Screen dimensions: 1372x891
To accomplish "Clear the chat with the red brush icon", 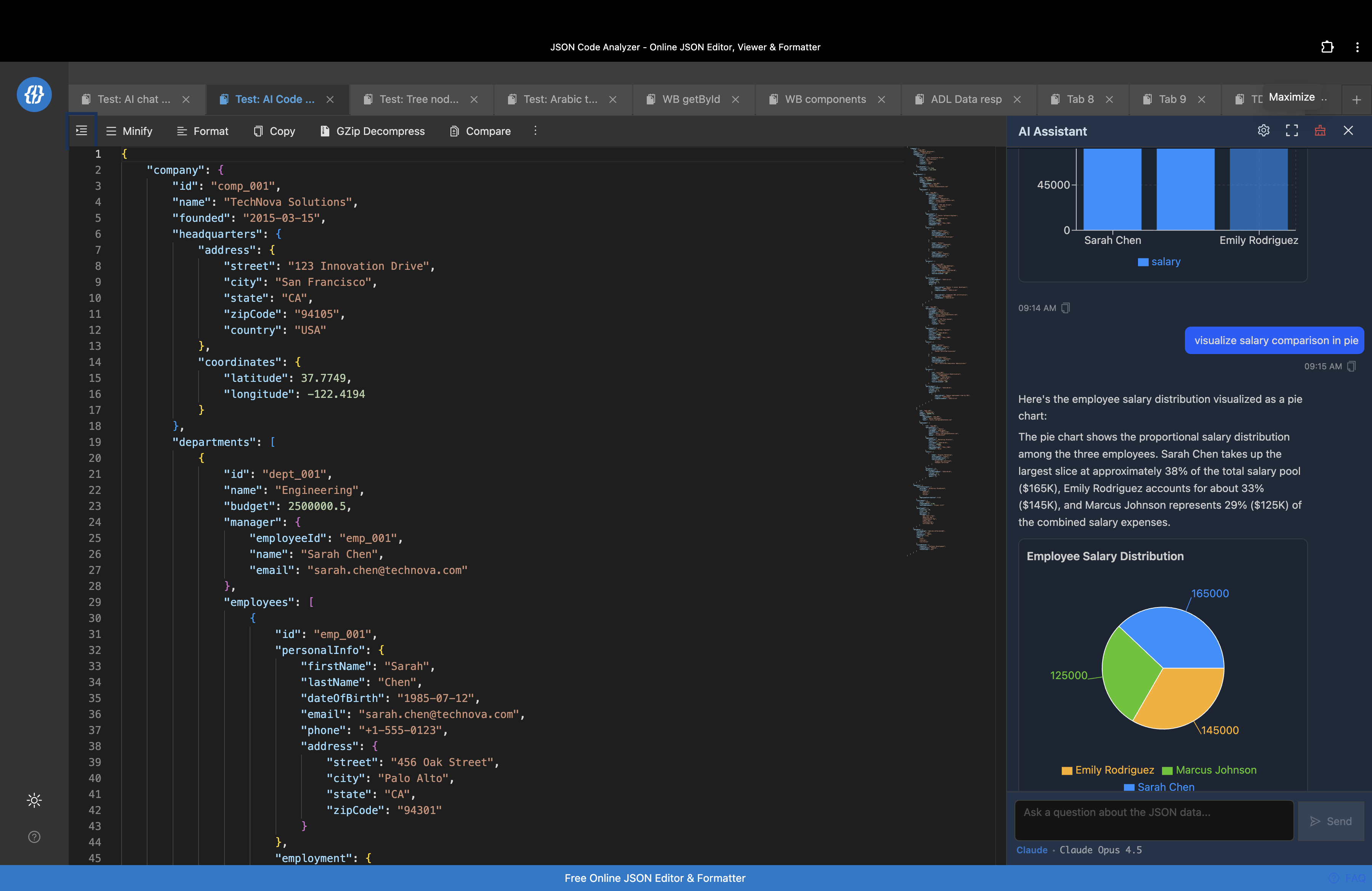I will [1319, 131].
